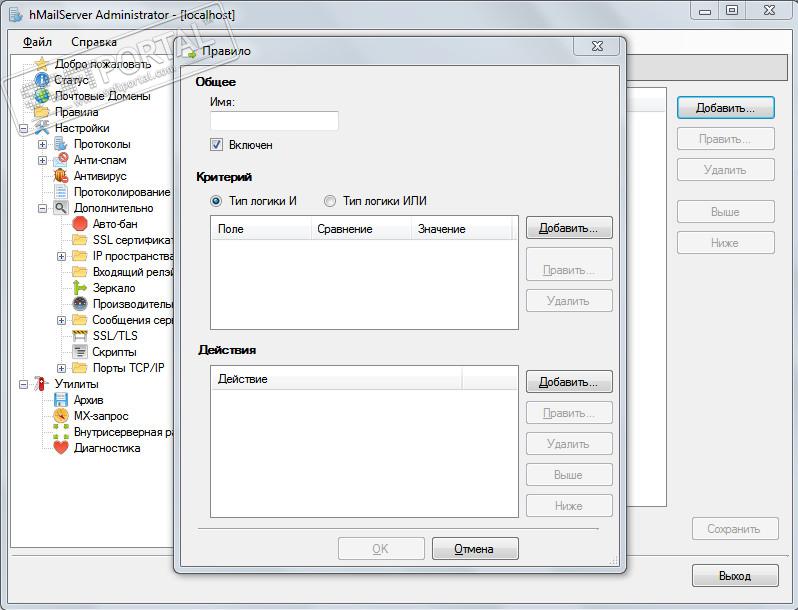Select the Тип логики И radio button

point(216,201)
